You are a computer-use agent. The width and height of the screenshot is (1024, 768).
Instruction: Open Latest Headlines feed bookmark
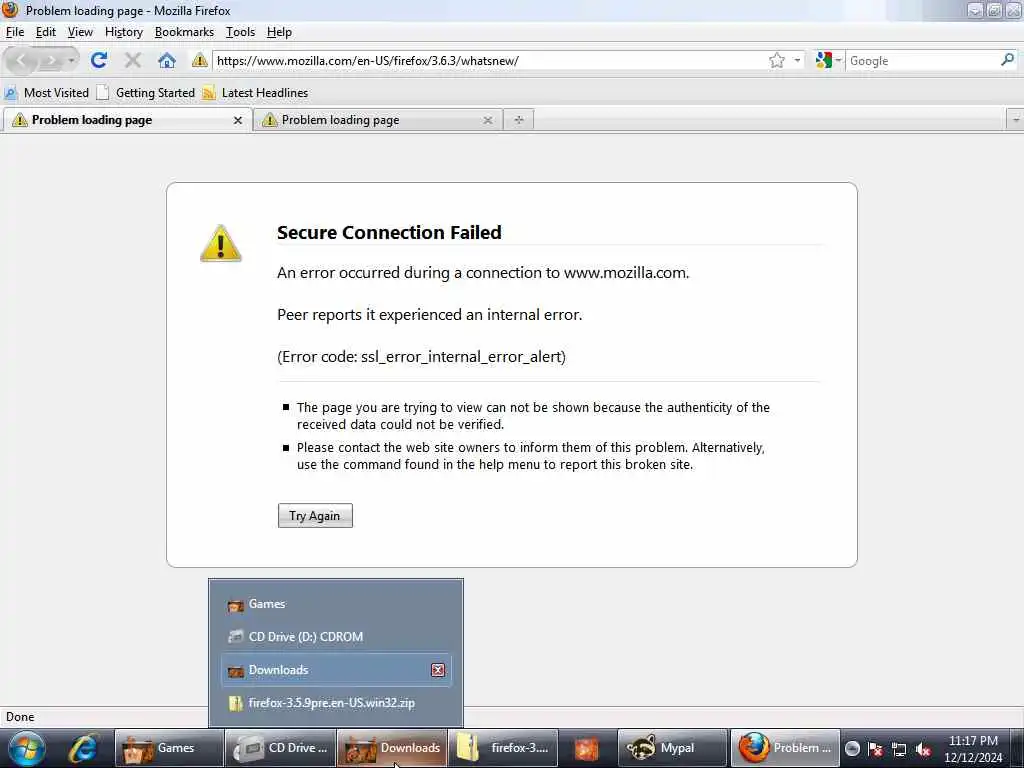pos(255,93)
